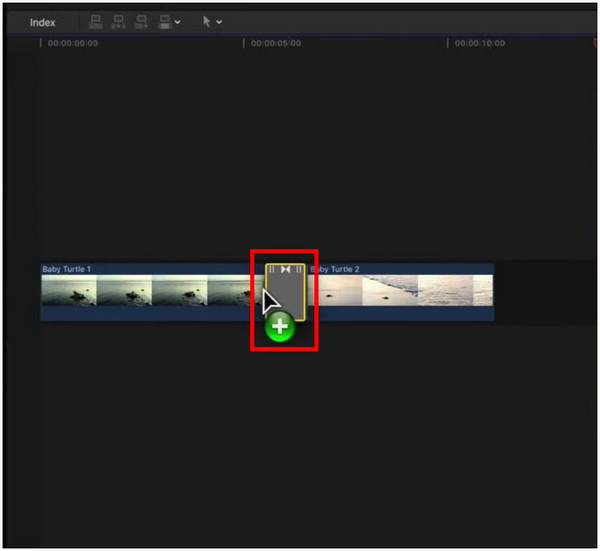Click the 00:00:05:00 ruler timecode
The width and height of the screenshot is (600, 551).
[276, 43]
